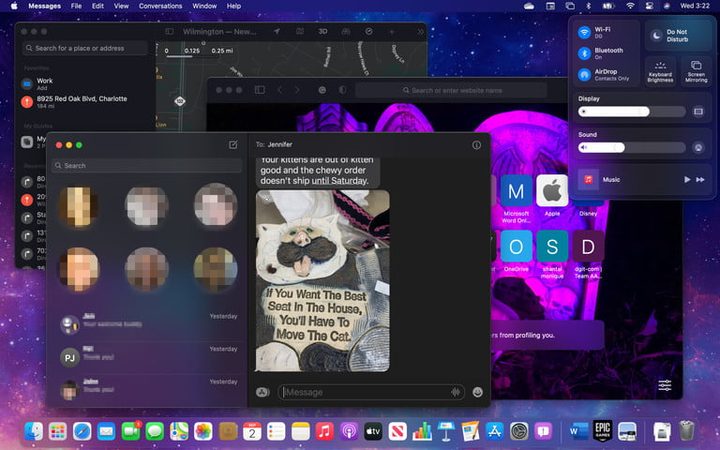Click the audio record waveform icon
This screenshot has height=450, width=720.
tap(456, 392)
